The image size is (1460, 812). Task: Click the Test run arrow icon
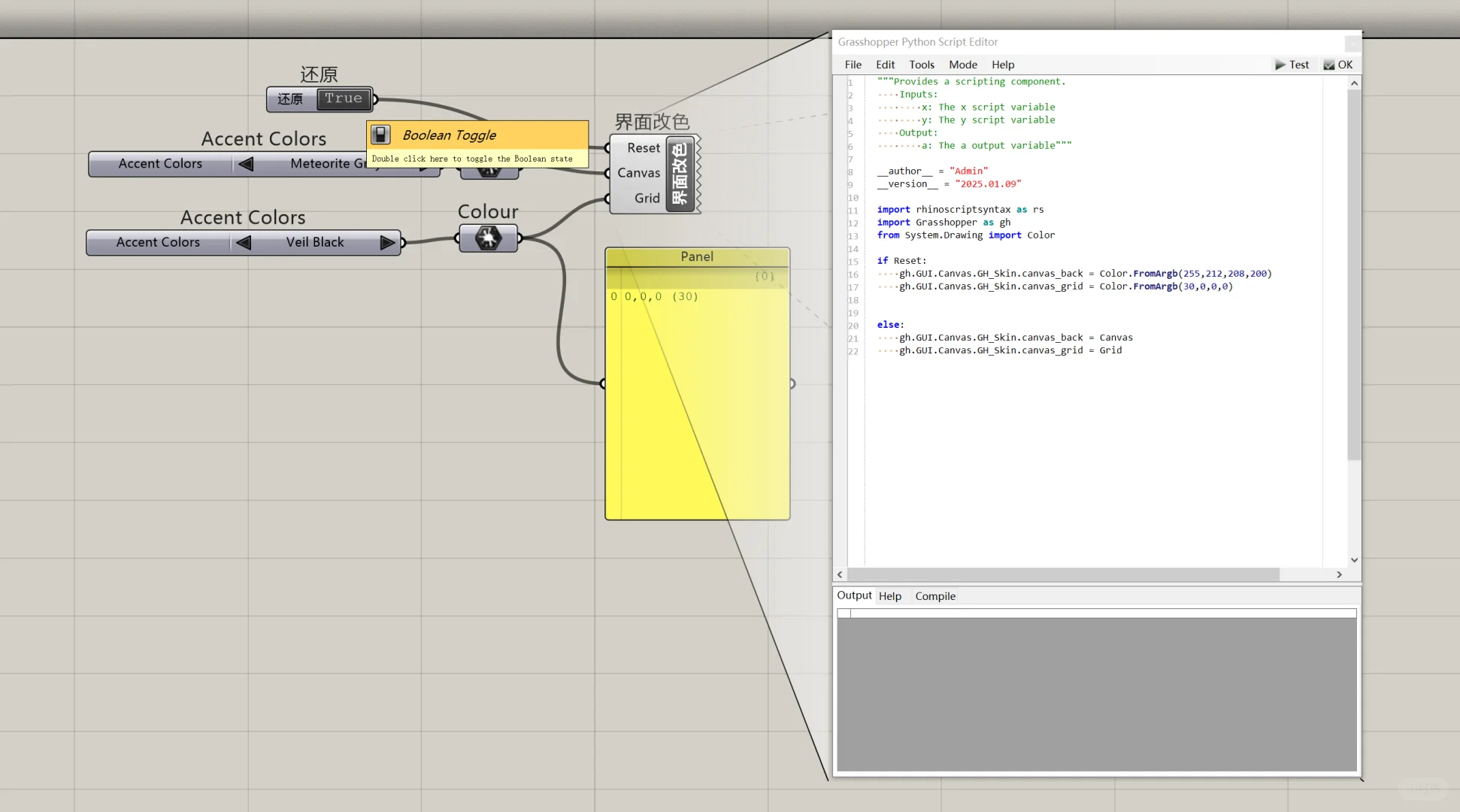pos(1280,65)
